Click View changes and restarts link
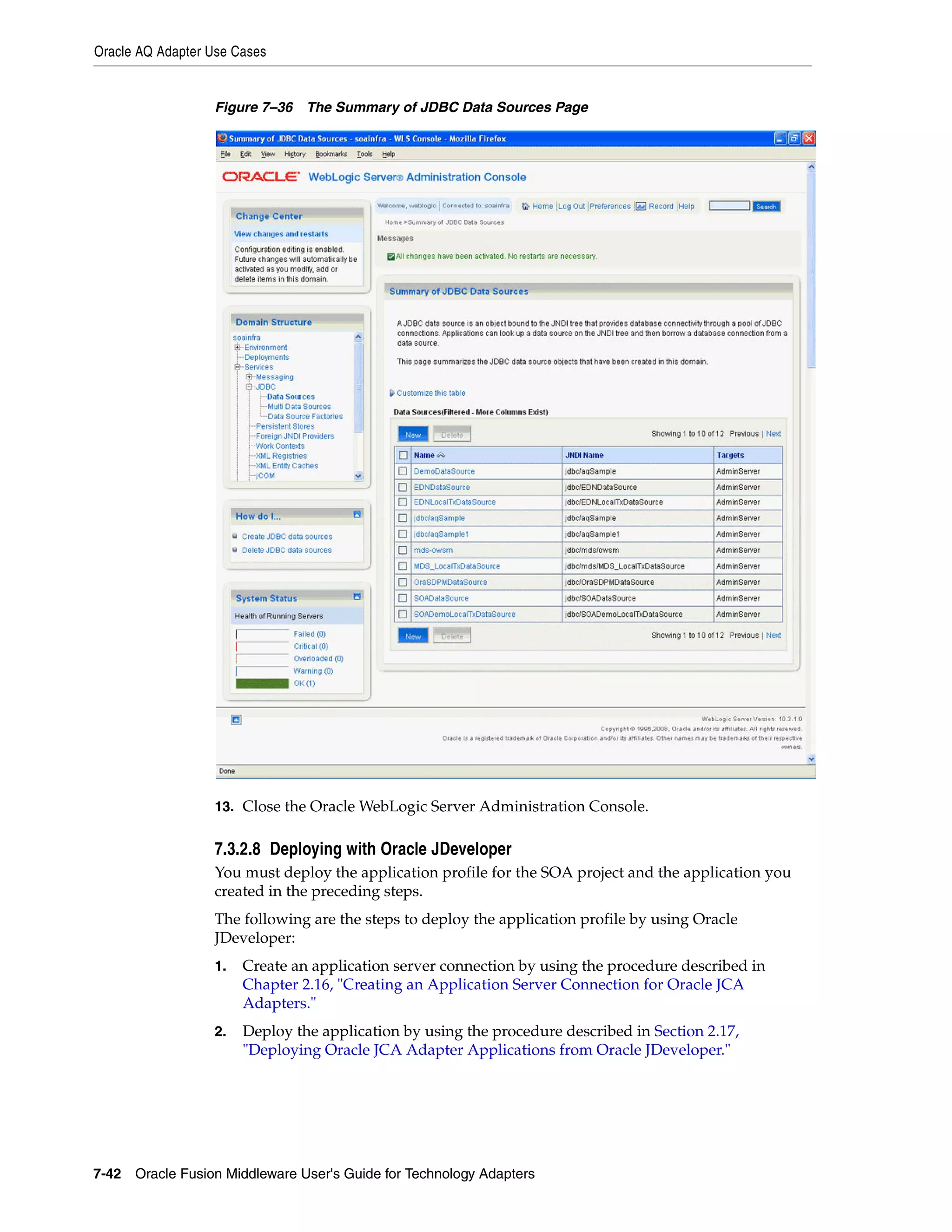952x1232 pixels. 281,234
